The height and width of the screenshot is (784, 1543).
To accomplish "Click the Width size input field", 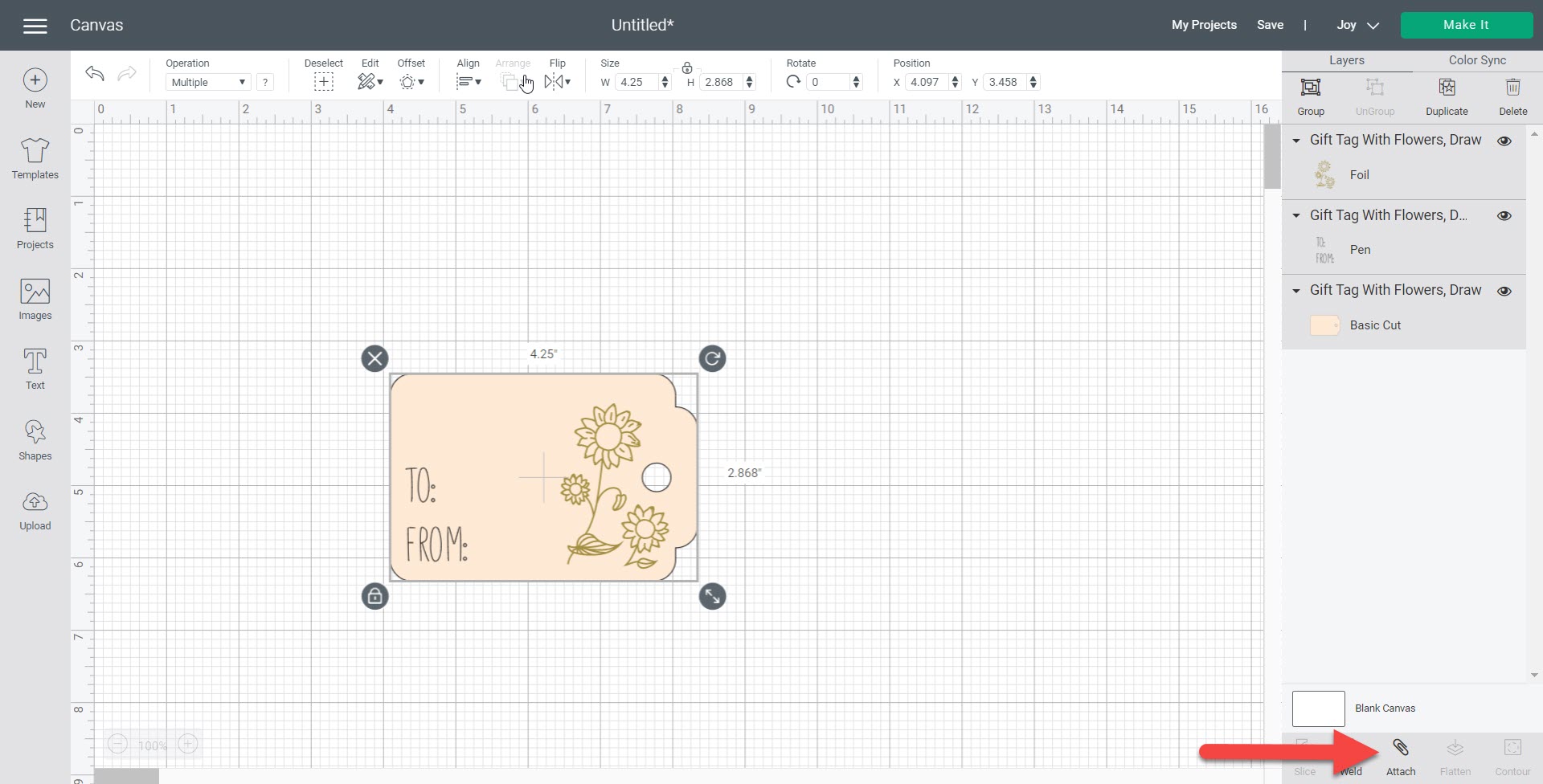I will point(638,82).
